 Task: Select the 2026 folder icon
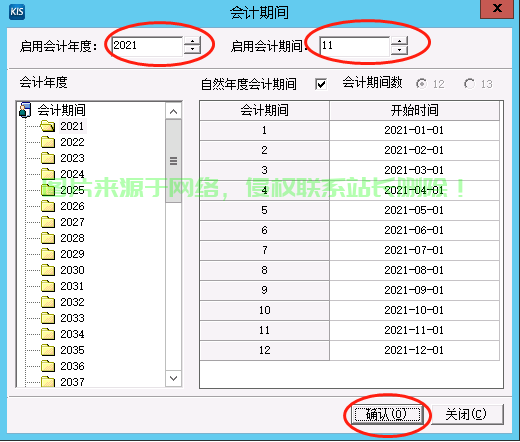point(48,206)
